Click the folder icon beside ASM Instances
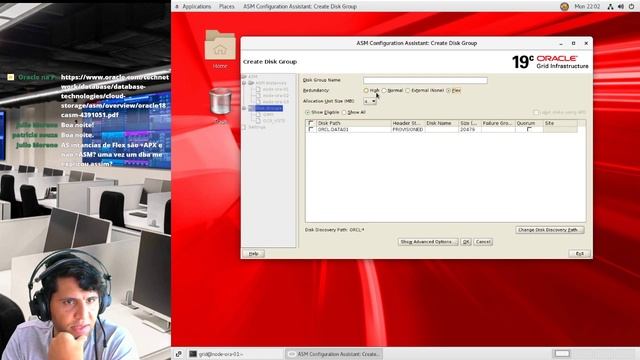The width and height of the screenshot is (640, 360). click(251, 83)
